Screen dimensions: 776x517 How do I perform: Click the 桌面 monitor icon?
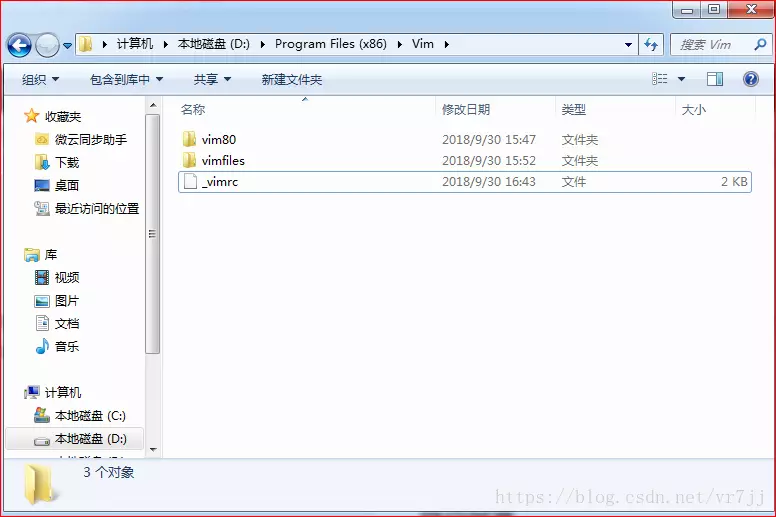click(42, 186)
